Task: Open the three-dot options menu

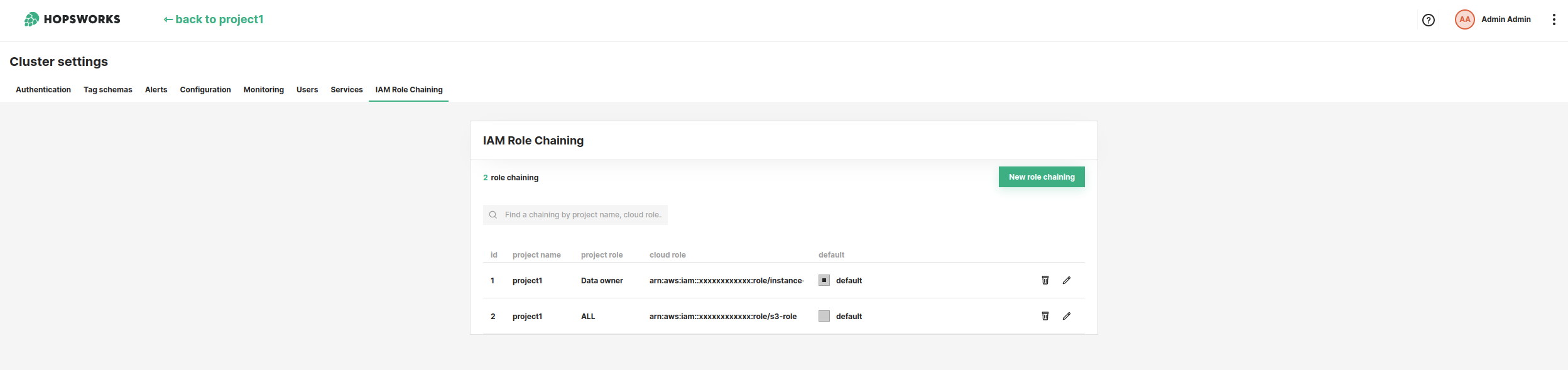Action: point(1554,19)
